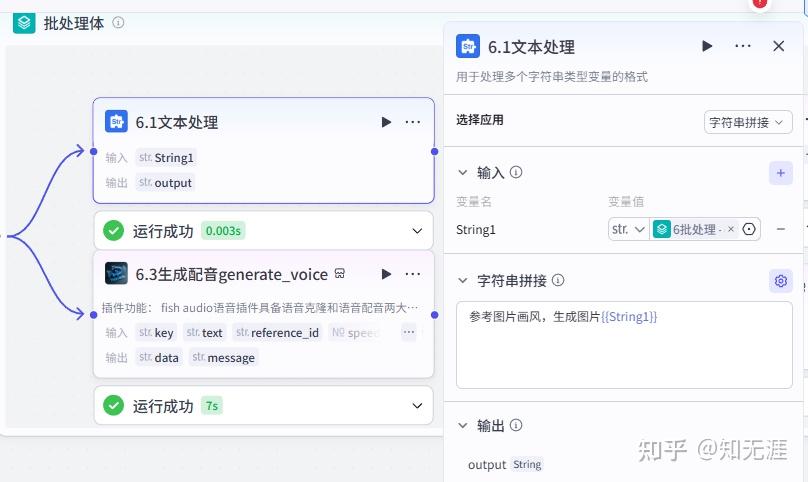The height and width of the screenshot is (482, 808).
Task: Run the 6.1文本处理 node on canvas
Action: coord(386,122)
